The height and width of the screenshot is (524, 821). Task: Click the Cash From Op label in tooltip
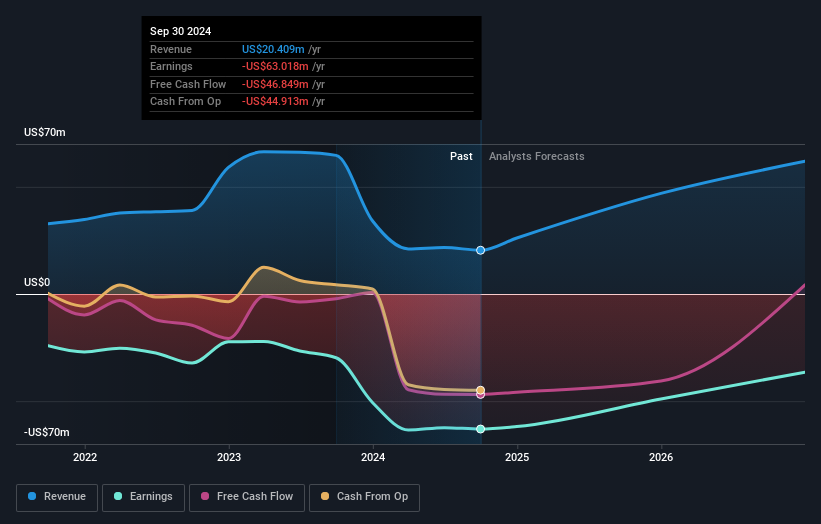point(185,102)
